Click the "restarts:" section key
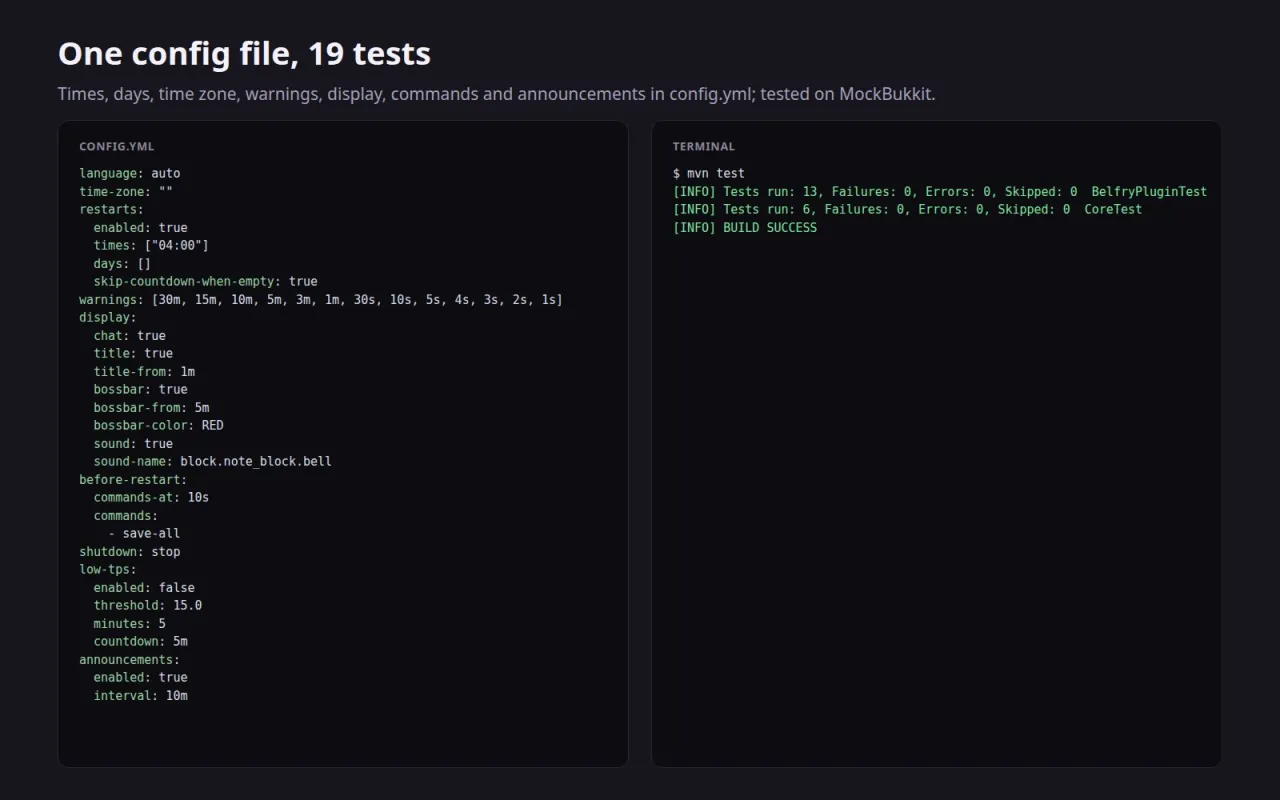This screenshot has height=800, width=1280. pos(112,209)
